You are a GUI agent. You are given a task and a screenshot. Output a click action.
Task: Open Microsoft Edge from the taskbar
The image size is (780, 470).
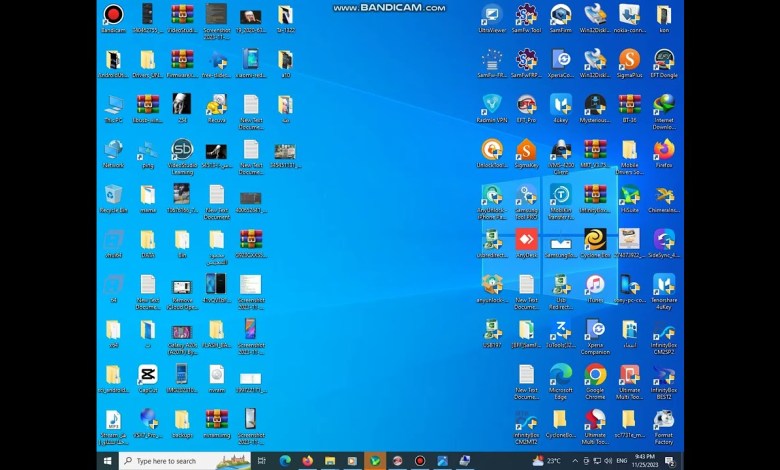(x=285, y=461)
